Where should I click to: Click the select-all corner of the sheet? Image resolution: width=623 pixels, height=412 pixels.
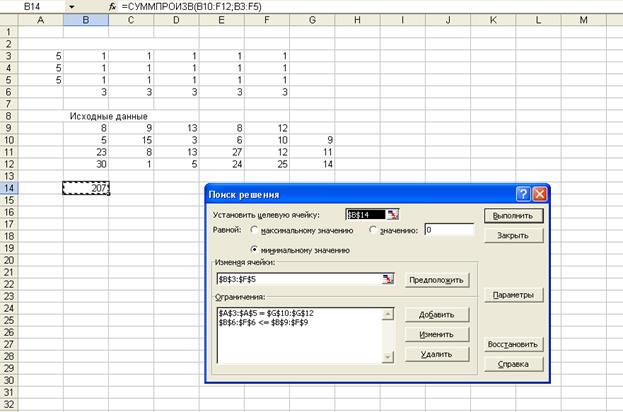(x=9, y=20)
